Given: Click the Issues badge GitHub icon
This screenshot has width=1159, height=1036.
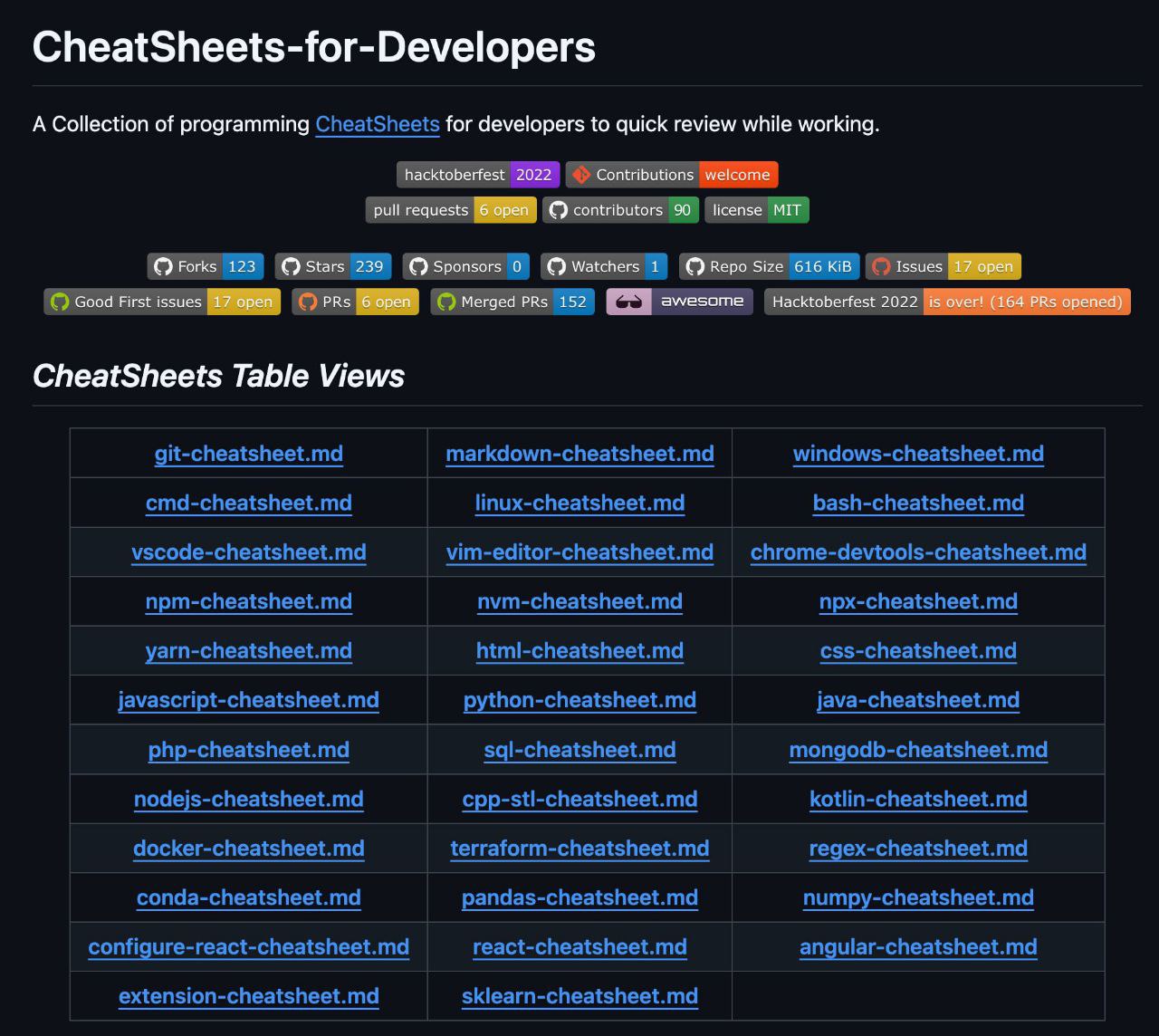Looking at the screenshot, I should (x=881, y=266).
